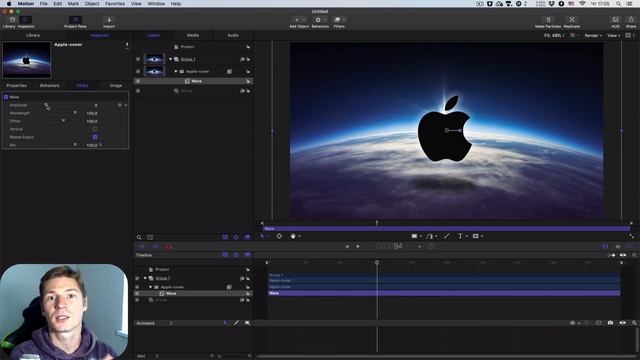This screenshot has width=640, height=360.
Task: Select the arrow Select/Transform tool below canvas
Action: [262, 236]
